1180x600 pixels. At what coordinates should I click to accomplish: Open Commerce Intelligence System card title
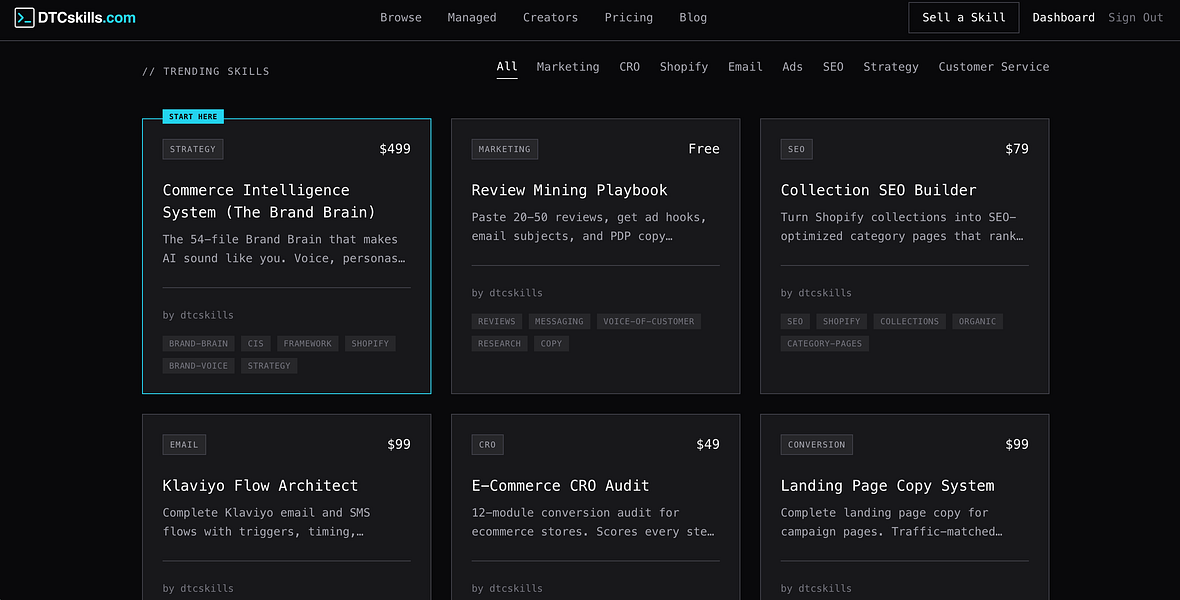[x=269, y=201]
